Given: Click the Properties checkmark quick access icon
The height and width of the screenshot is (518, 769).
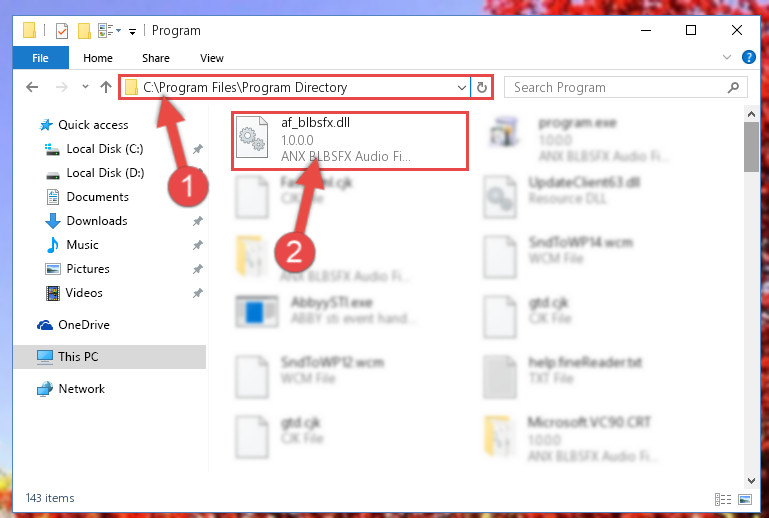Looking at the screenshot, I should 62,31.
